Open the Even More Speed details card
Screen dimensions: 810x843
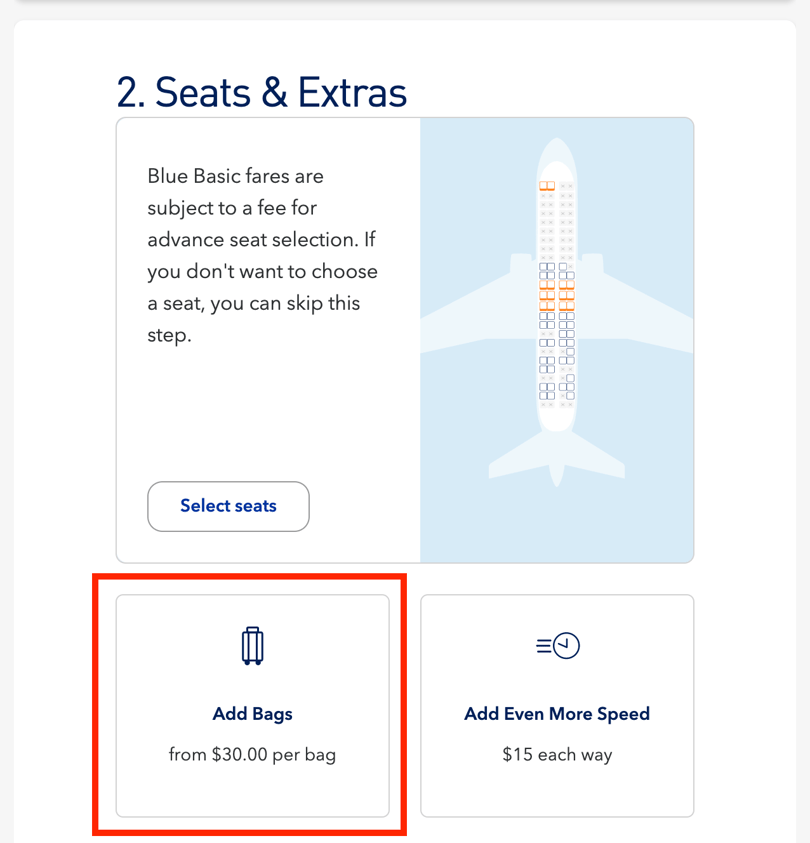tap(557, 705)
